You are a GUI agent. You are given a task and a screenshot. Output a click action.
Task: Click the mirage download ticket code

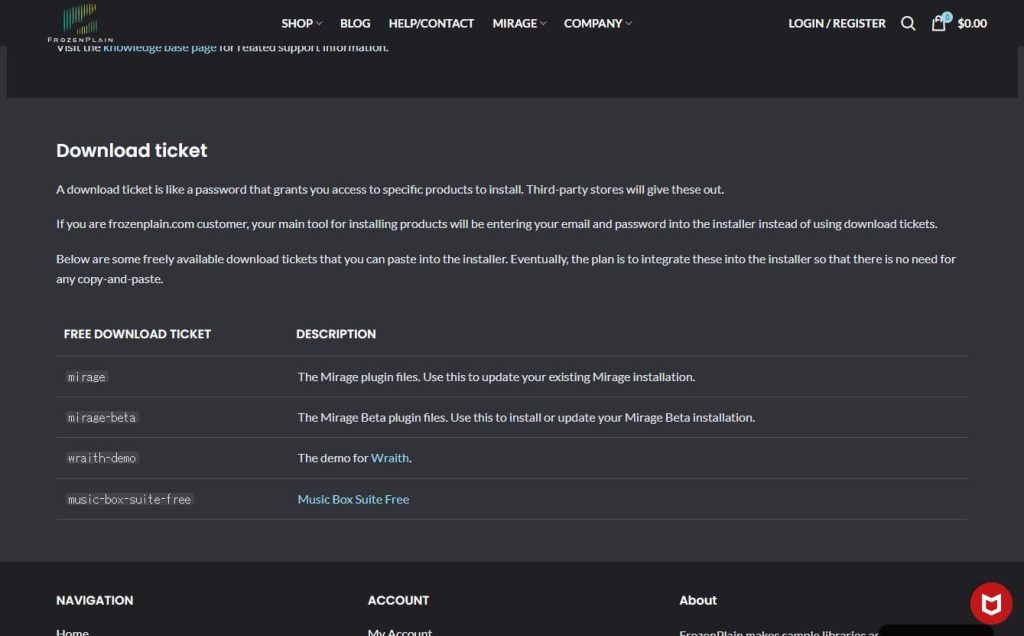tap(87, 377)
